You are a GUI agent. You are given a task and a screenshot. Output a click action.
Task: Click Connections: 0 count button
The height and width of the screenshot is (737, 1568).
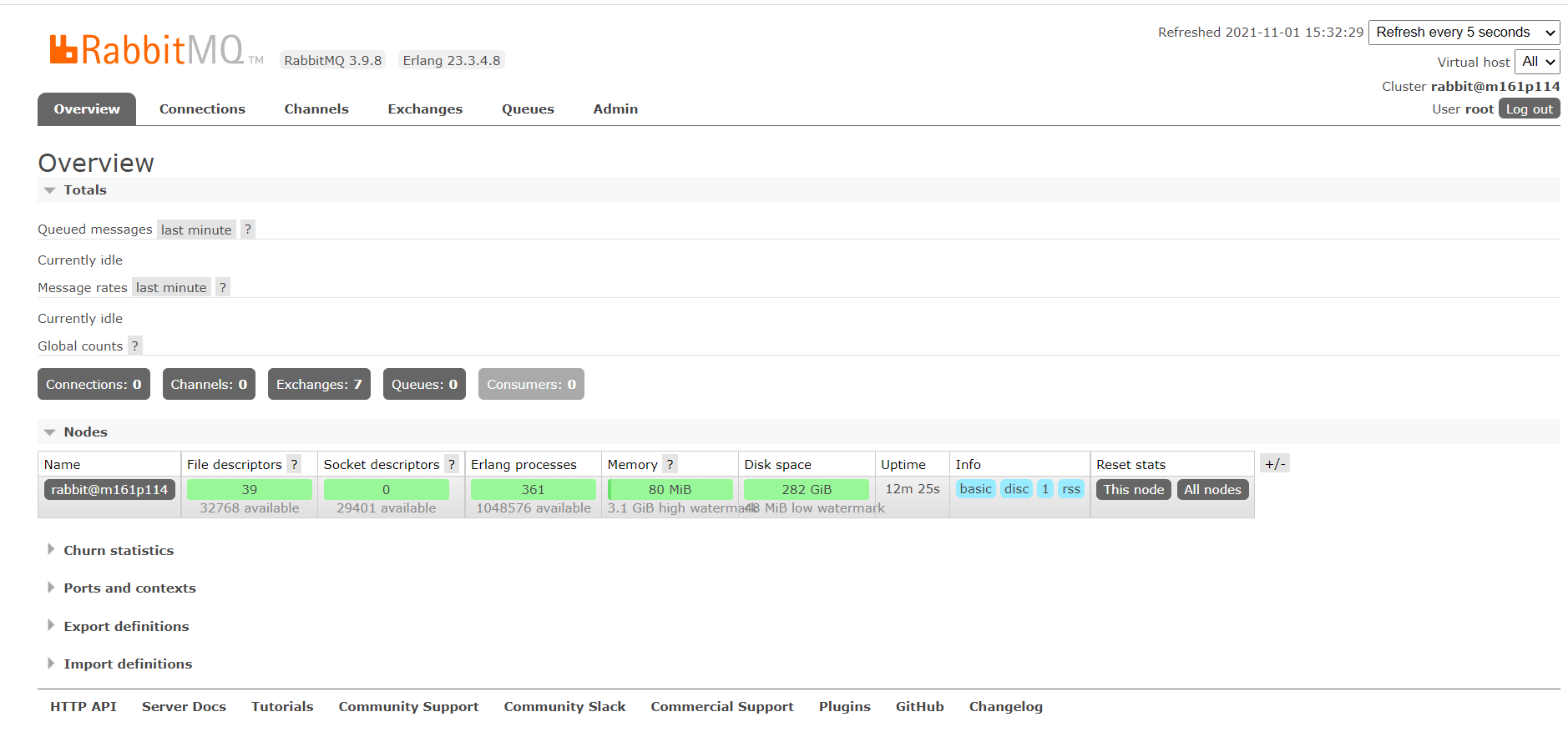[x=94, y=384]
